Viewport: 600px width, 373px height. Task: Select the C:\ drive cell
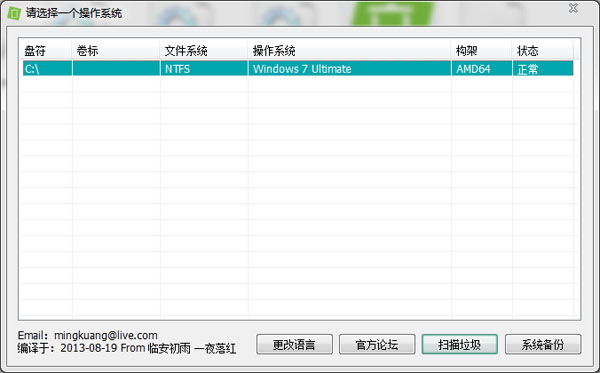pyautogui.click(x=47, y=69)
